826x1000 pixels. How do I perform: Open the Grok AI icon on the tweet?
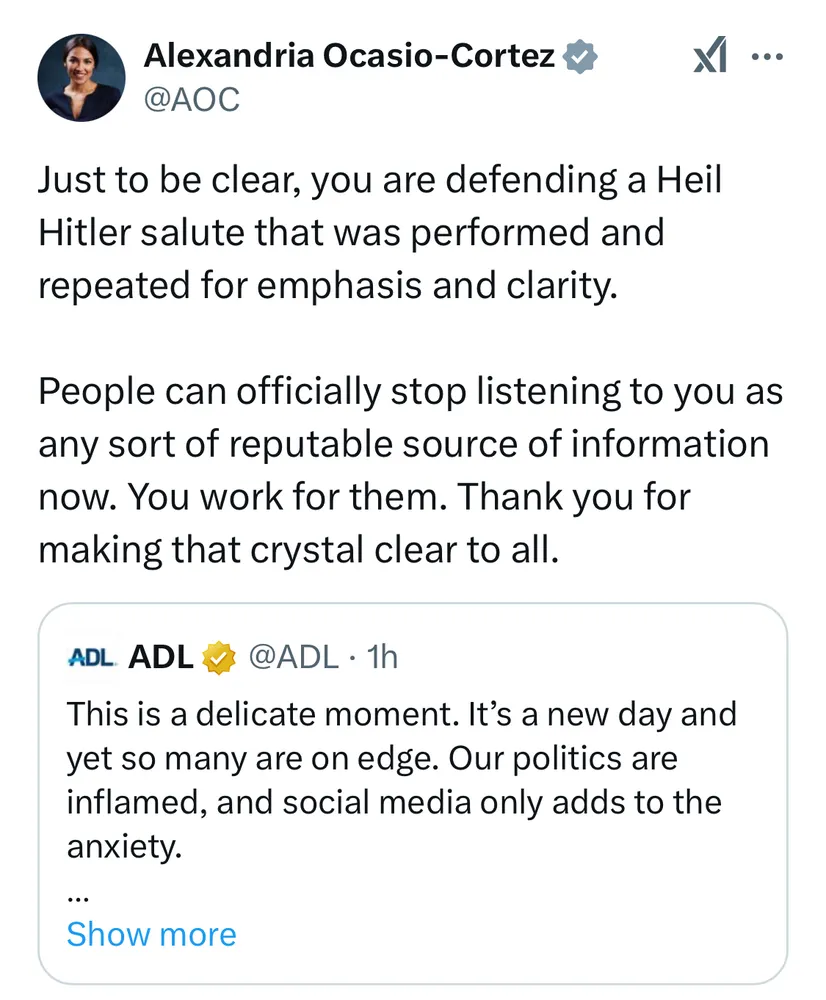click(711, 57)
